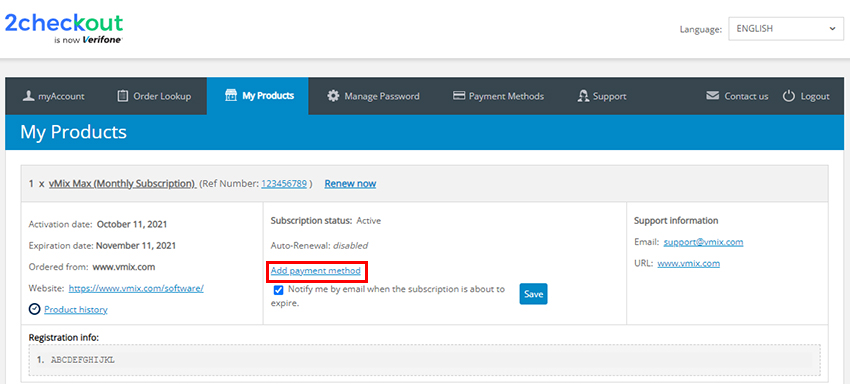This screenshot has height=384, width=850.
Task: Select the registration key ABCDEFGHIJKL field
Action: (424, 360)
